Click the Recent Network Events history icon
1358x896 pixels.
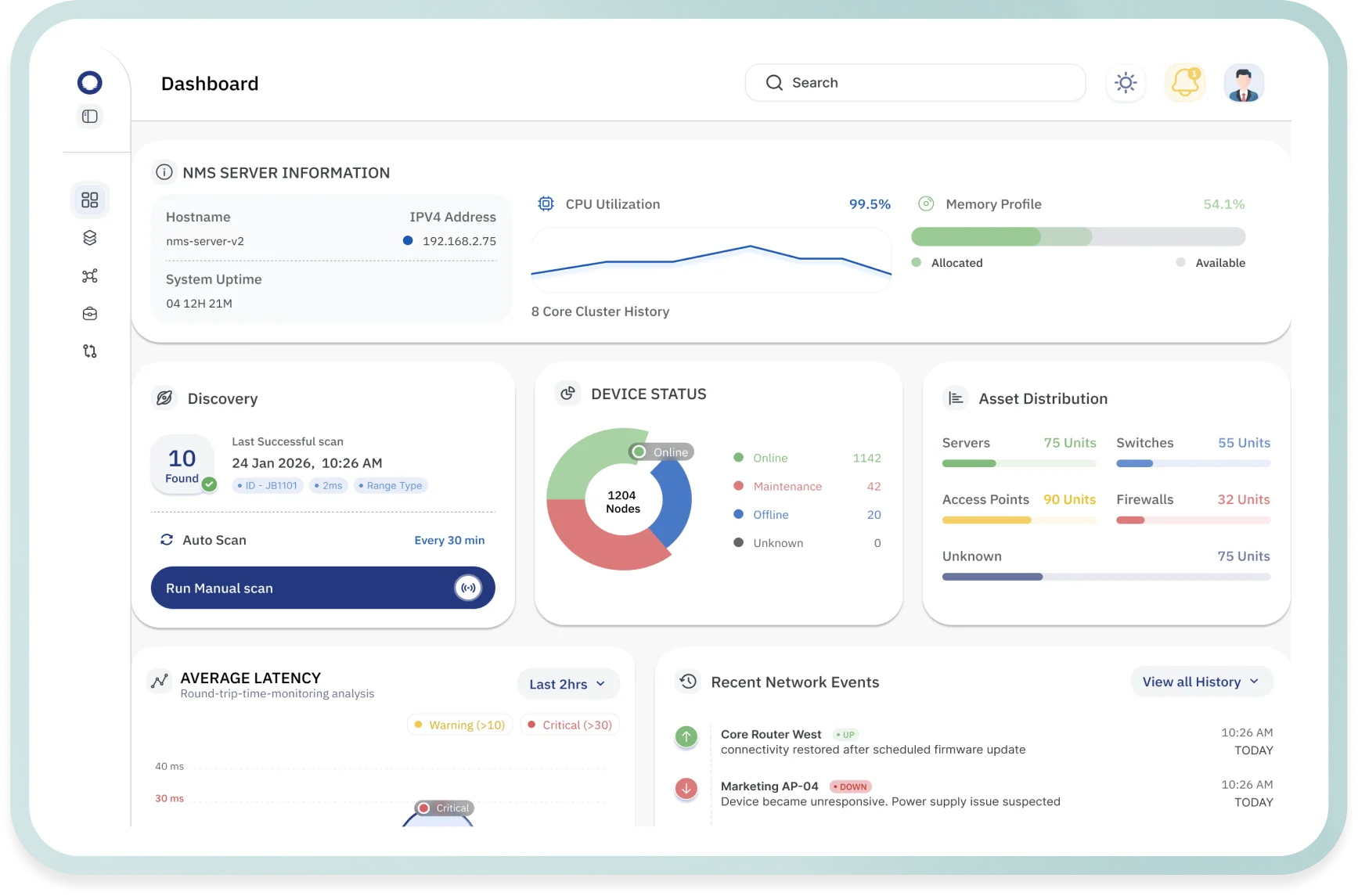coord(688,682)
